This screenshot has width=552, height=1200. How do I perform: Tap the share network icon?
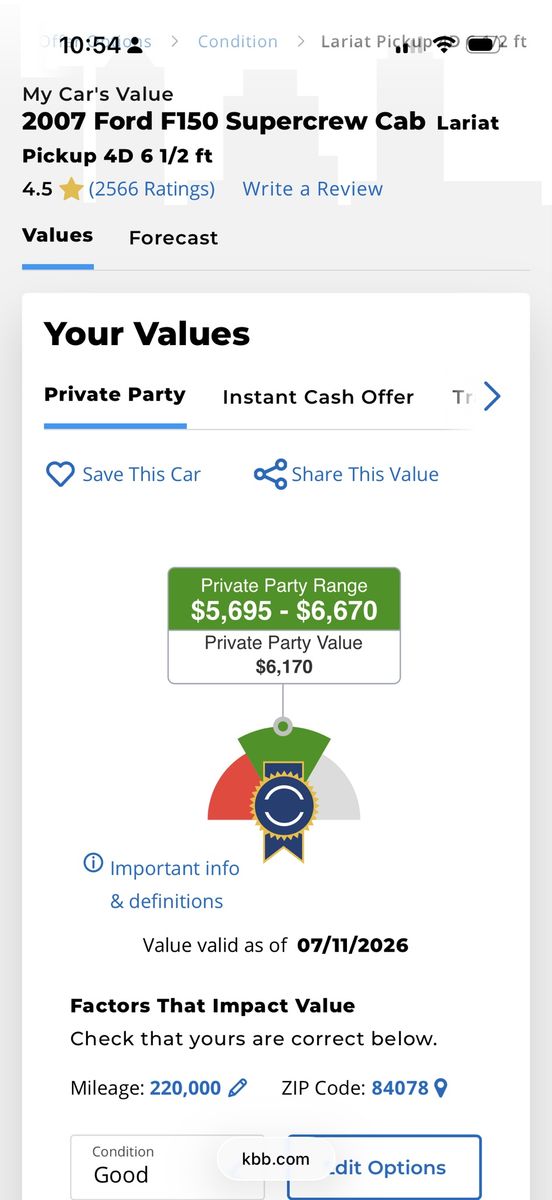point(270,474)
